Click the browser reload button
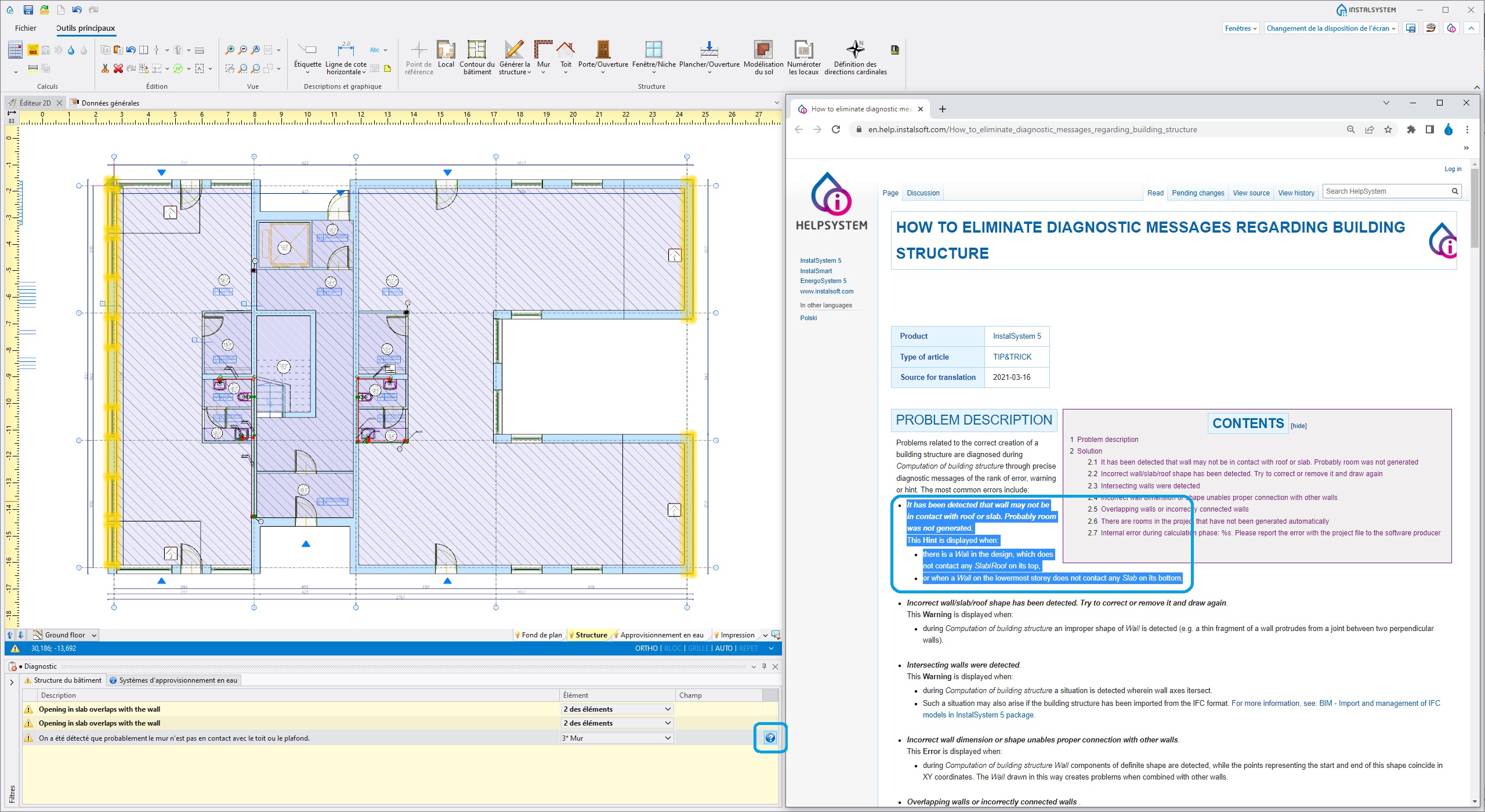Screen dimensions: 1485x812 coord(836,129)
